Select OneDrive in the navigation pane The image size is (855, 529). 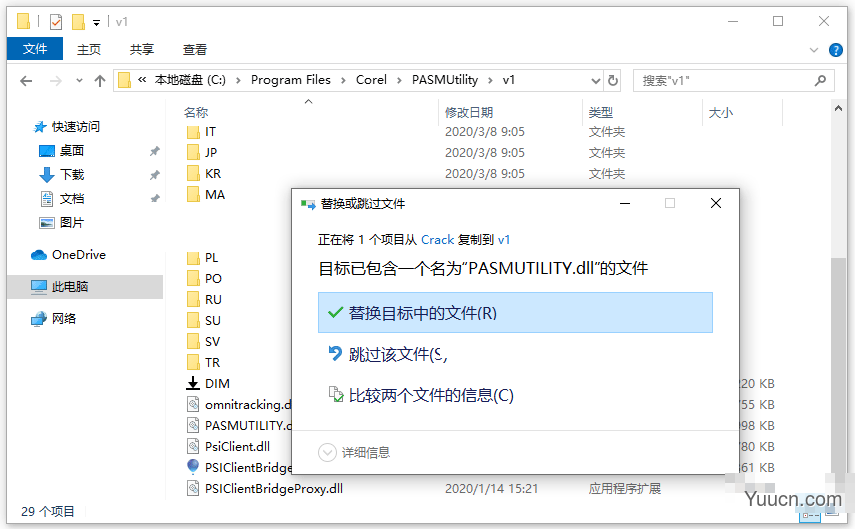pos(79,255)
